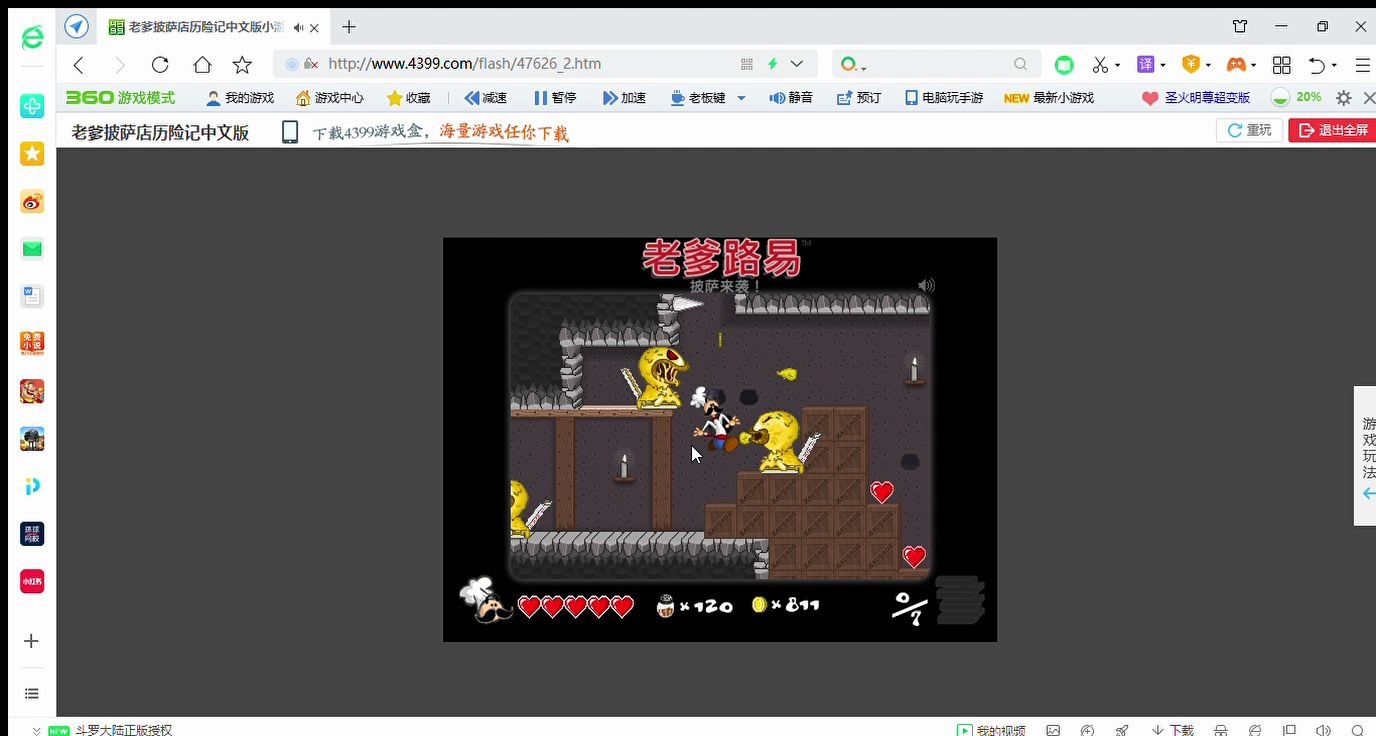Open the green square extension icon
The image size is (1376, 736).
point(1064,65)
